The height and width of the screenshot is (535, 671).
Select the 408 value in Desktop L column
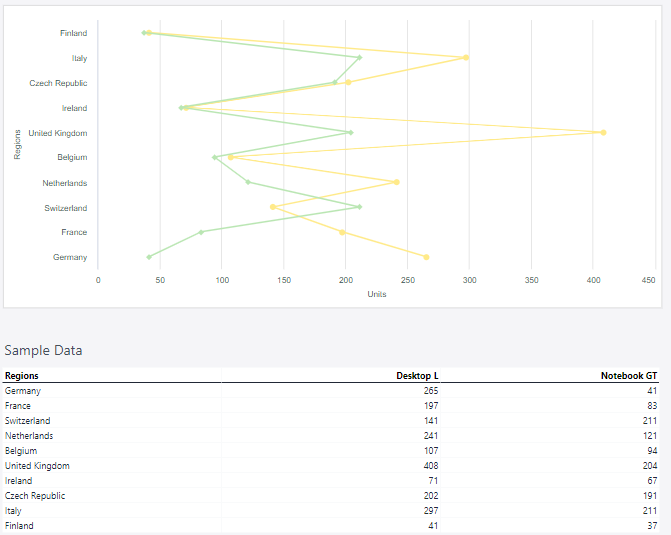[x=431, y=466]
